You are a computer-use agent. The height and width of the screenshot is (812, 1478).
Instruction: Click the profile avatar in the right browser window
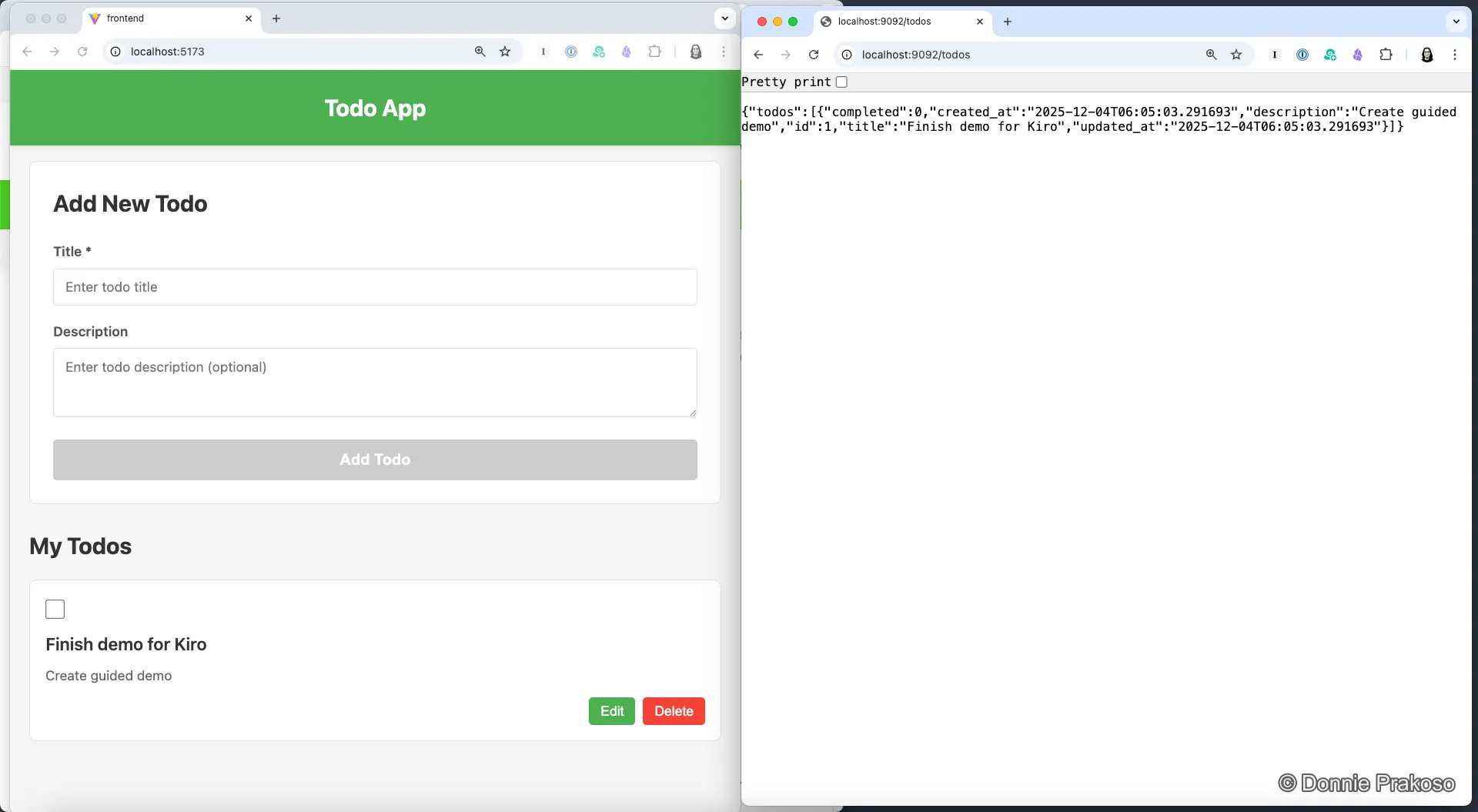1428,55
